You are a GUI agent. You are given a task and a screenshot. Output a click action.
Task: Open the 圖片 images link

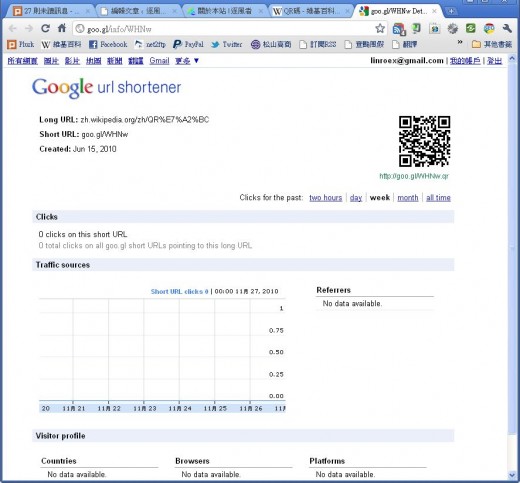pyautogui.click(x=51, y=61)
